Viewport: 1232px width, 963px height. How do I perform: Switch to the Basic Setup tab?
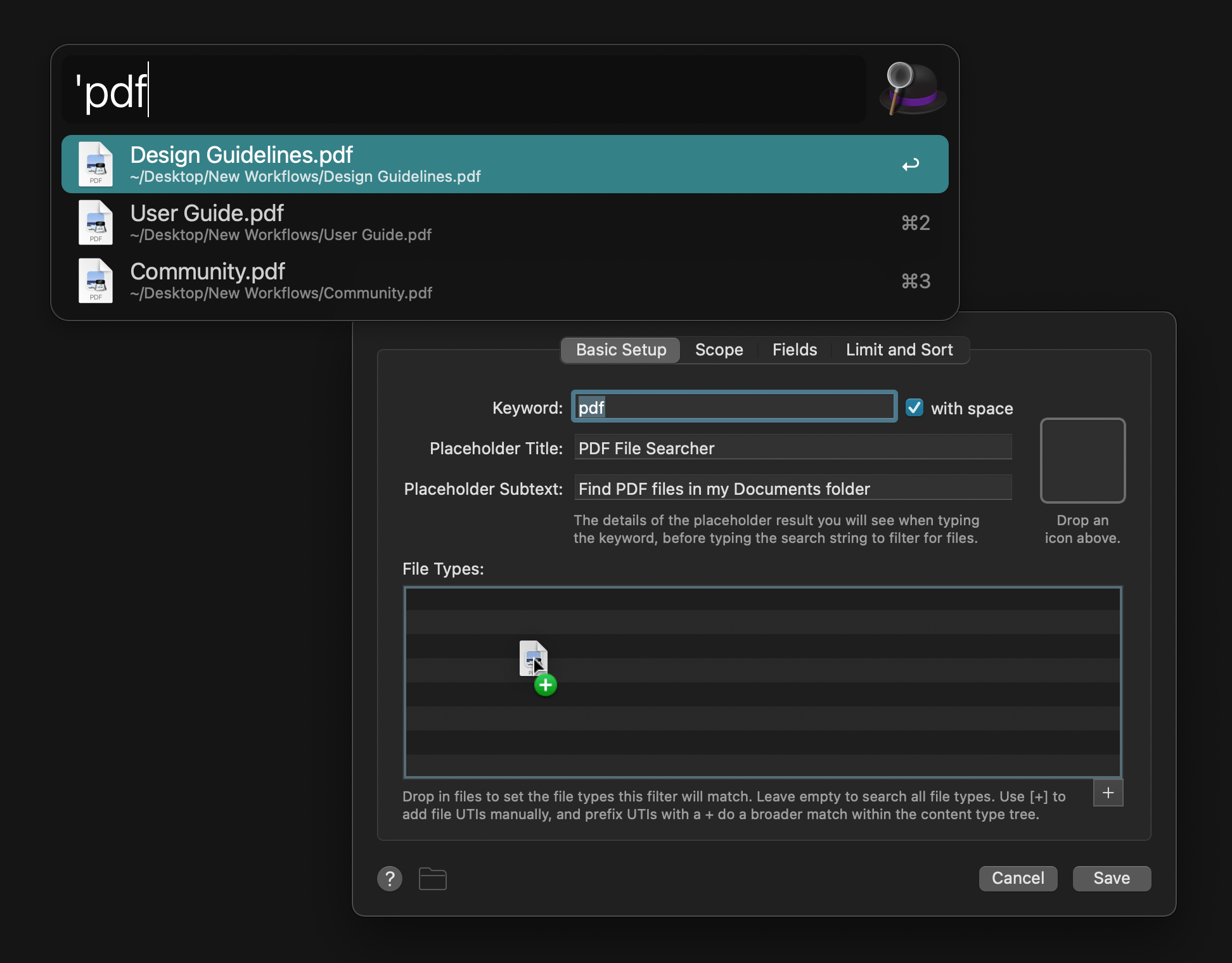[620, 350]
